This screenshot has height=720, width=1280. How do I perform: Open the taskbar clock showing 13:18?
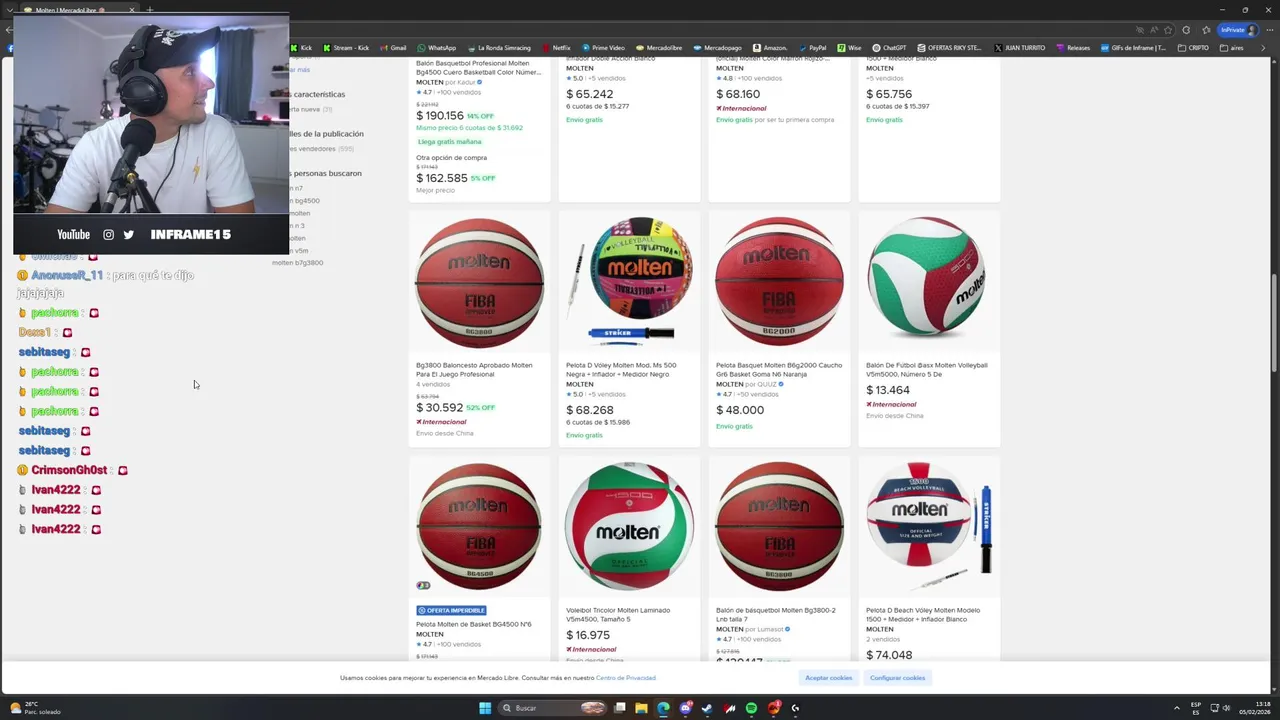pyautogui.click(x=1255, y=708)
